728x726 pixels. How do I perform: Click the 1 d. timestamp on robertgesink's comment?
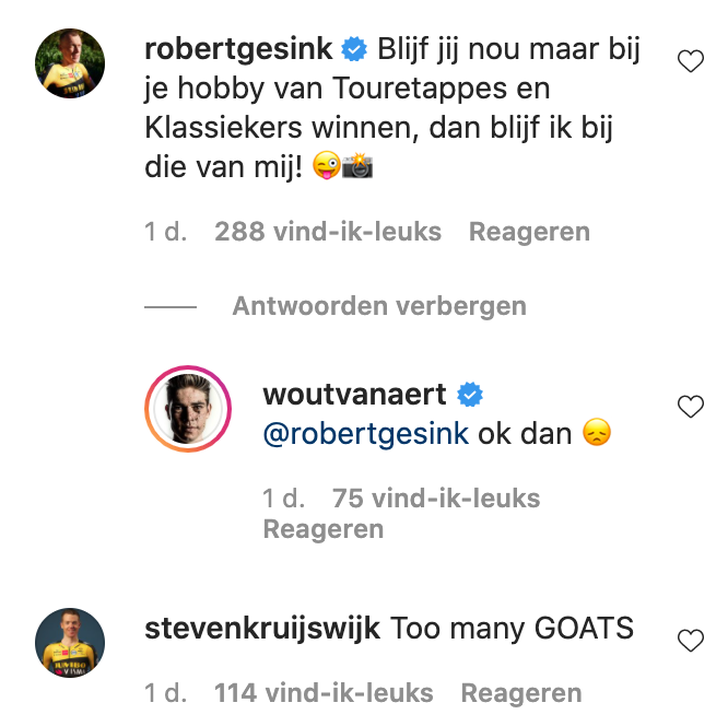166,232
